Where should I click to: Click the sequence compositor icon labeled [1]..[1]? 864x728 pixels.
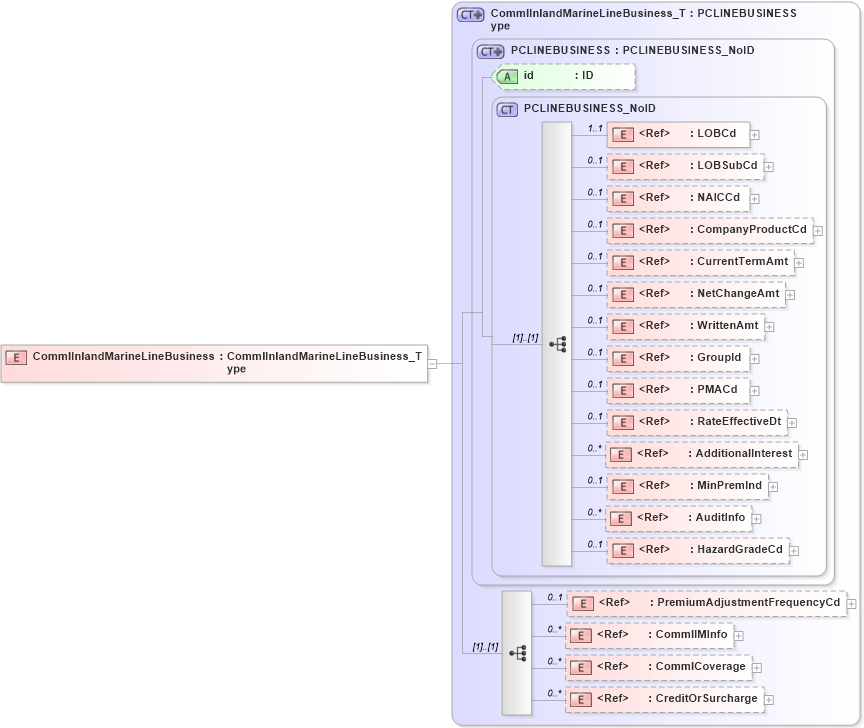[x=557, y=342]
